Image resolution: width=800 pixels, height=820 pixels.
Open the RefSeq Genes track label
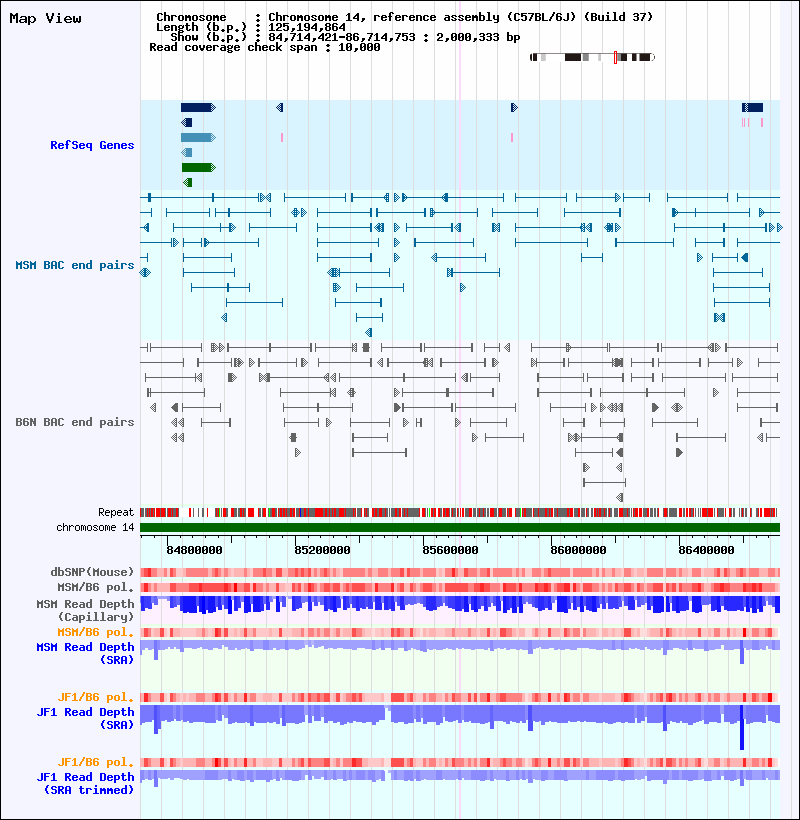click(92, 145)
